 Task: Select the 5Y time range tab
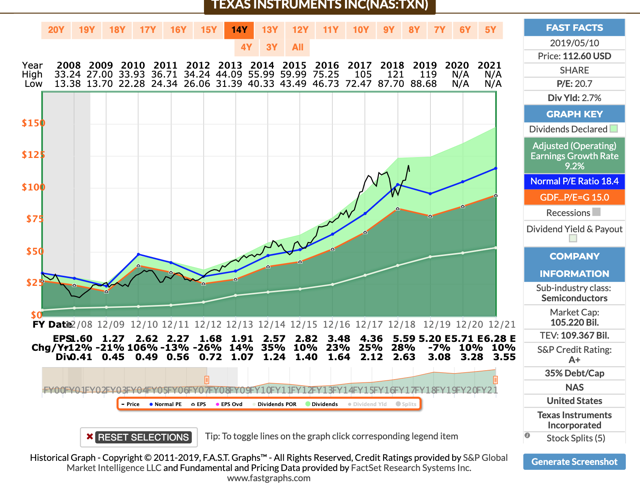point(490,30)
